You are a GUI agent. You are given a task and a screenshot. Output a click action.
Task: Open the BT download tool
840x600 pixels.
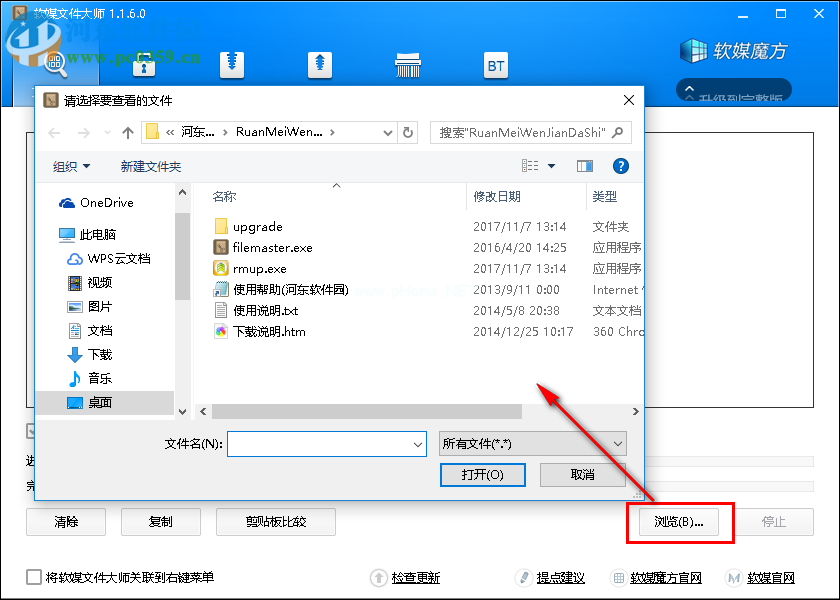pyautogui.click(x=496, y=63)
